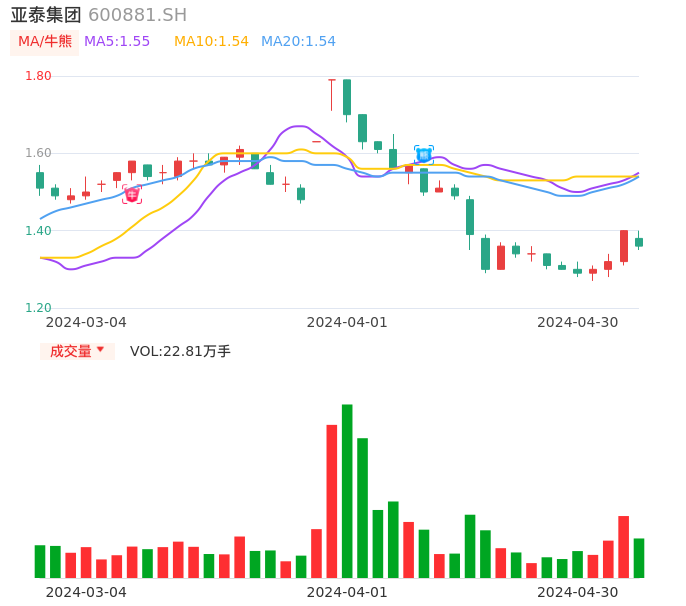Toggle the MA10 moving average legend
686x606 pixels.
pos(211,42)
